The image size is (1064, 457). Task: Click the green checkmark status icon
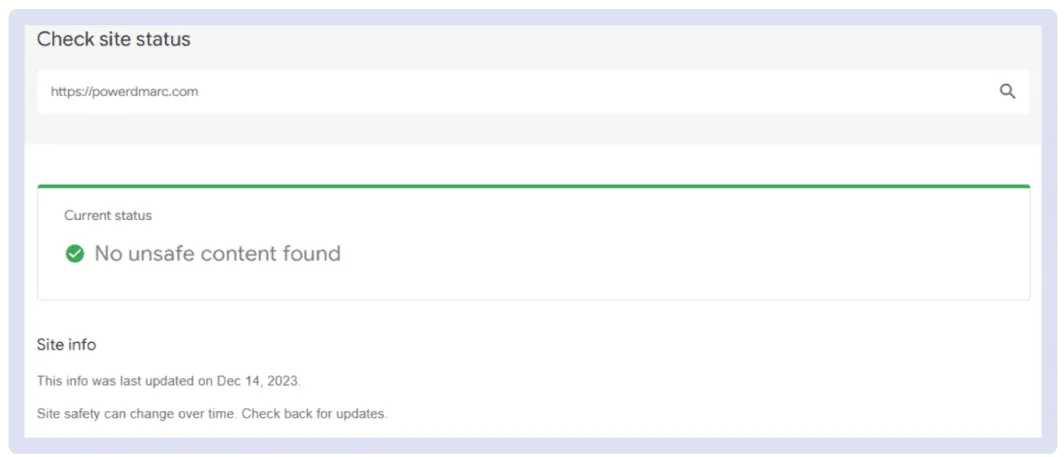[75, 254]
